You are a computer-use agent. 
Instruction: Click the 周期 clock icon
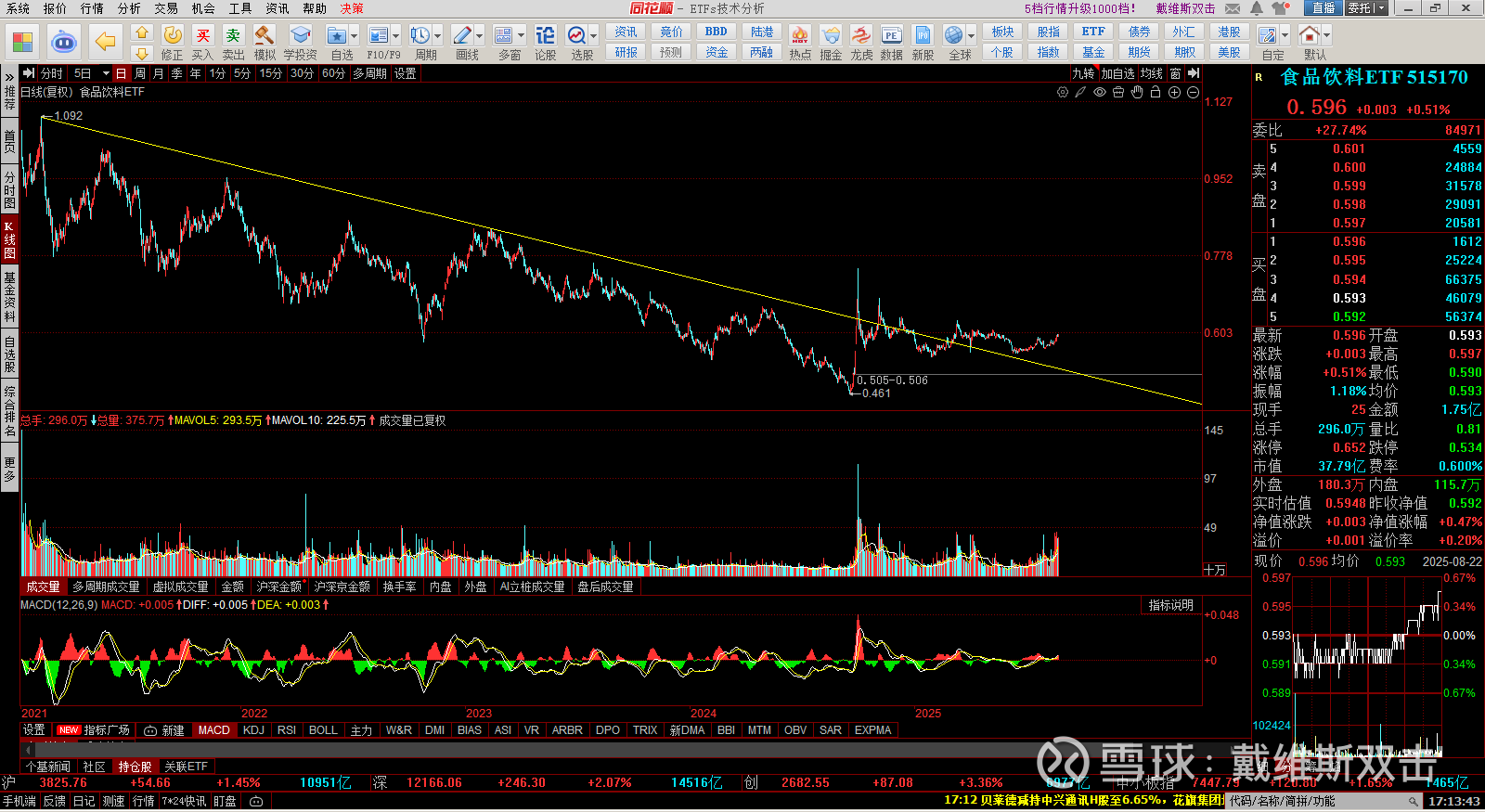click(x=420, y=35)
